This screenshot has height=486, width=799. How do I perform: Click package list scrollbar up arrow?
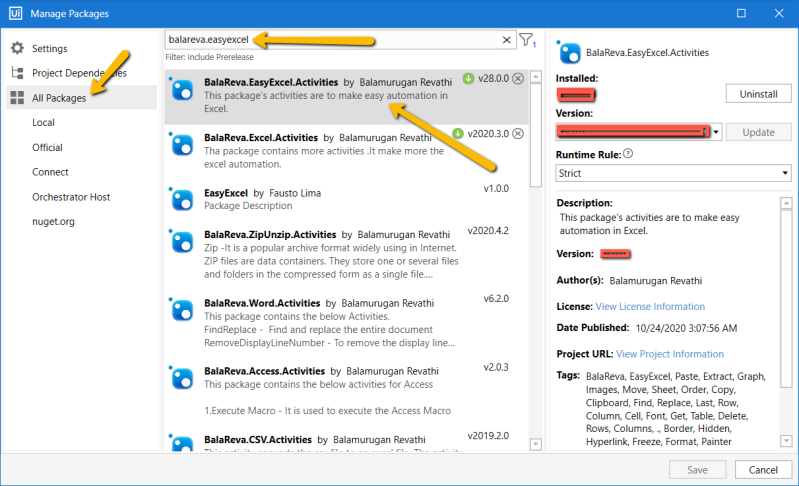[536, 77]
